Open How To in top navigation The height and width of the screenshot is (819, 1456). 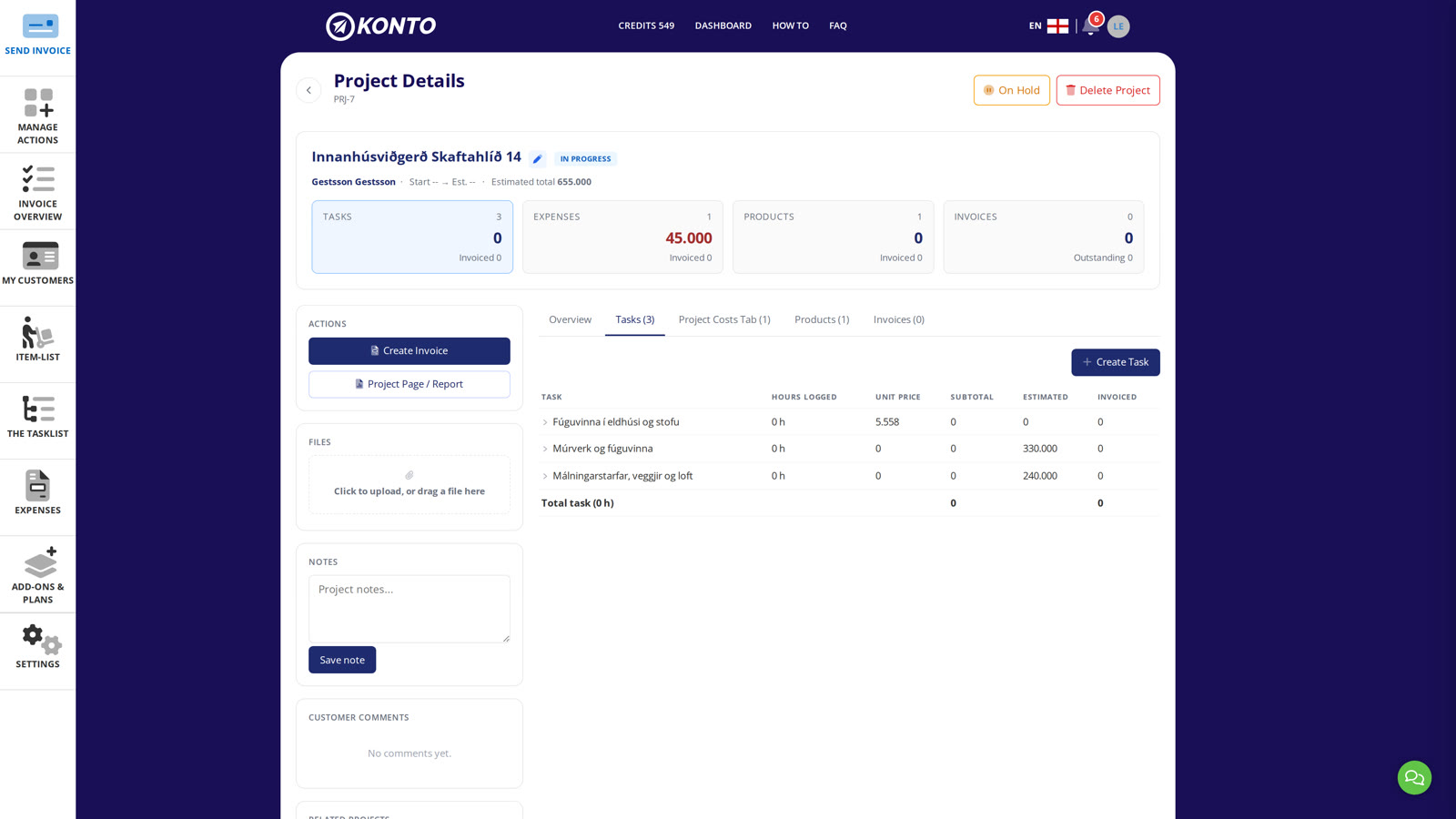tap(791, 25)
